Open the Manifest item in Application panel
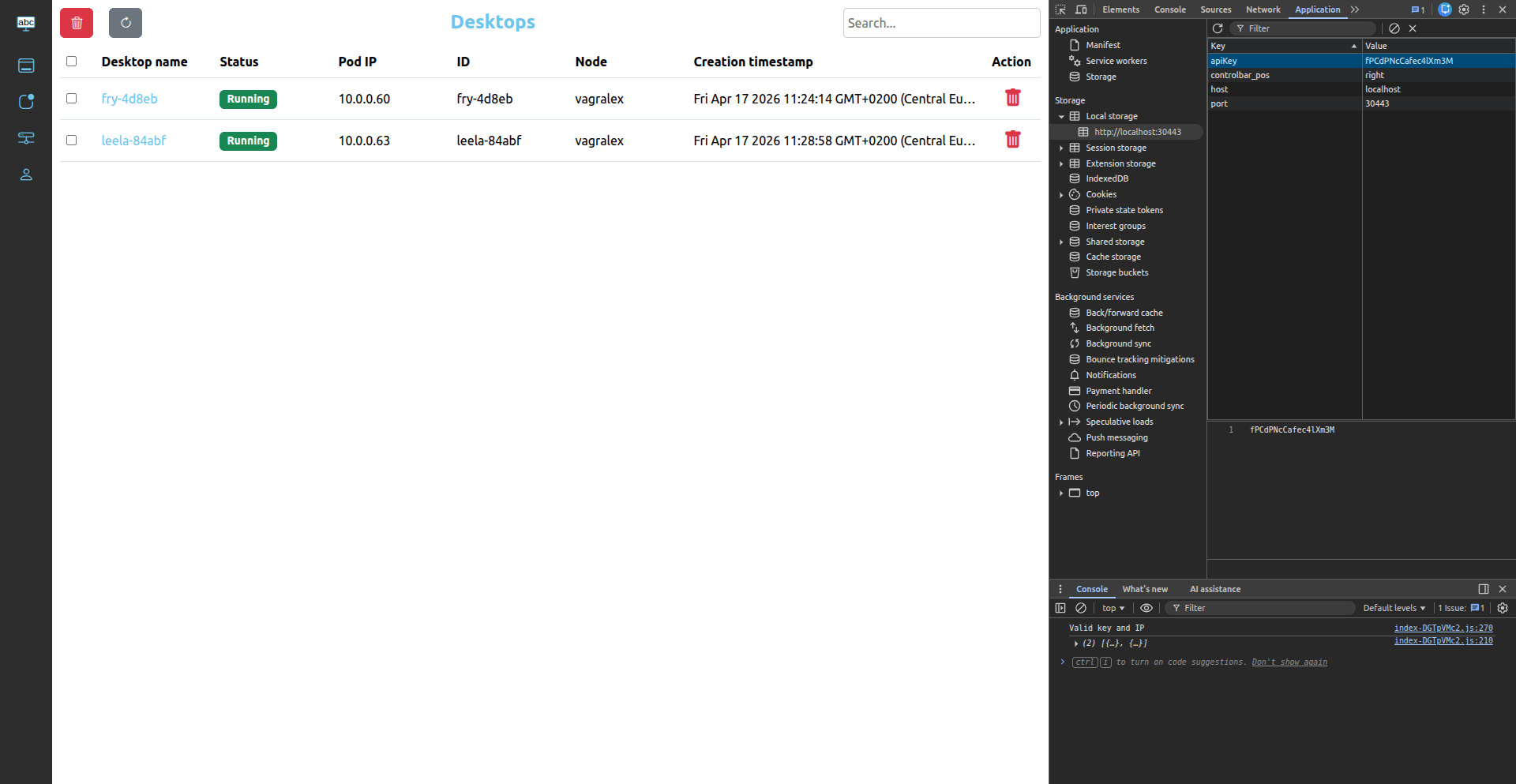Image resolution: width=1516 pixels, height=784 pixels. 1102,45
